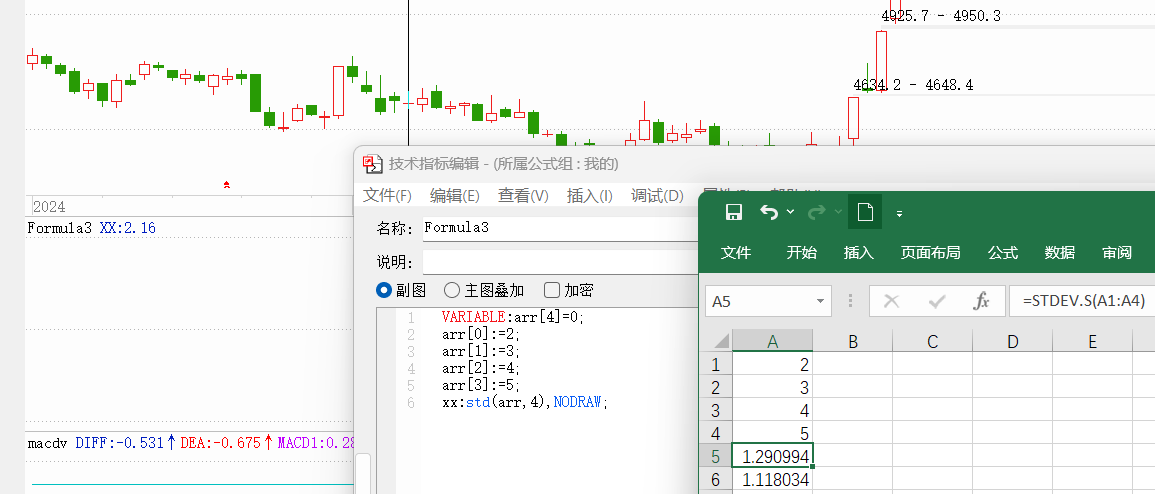Open the insert function fx button

[x=981, y=301]
